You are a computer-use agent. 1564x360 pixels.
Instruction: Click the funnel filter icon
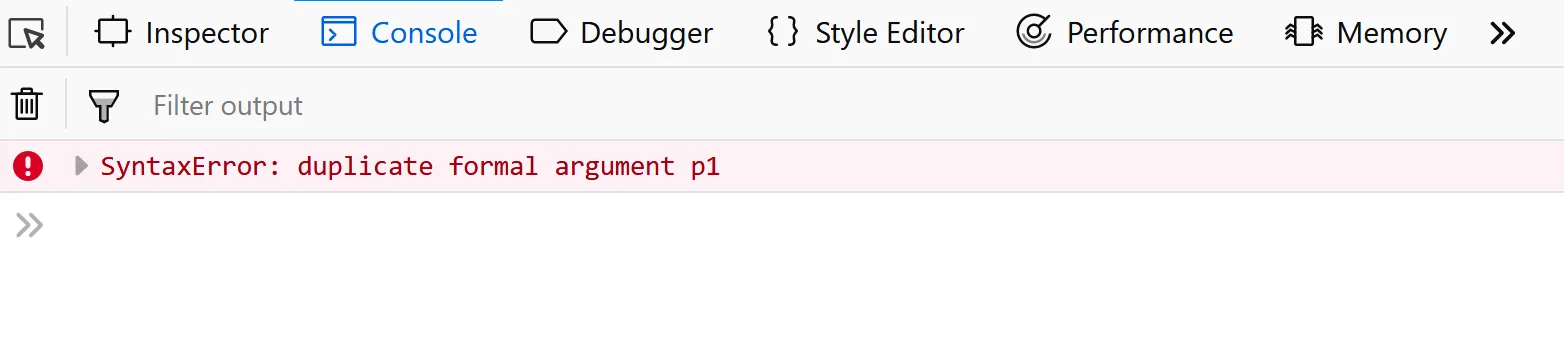coord(104,105)
